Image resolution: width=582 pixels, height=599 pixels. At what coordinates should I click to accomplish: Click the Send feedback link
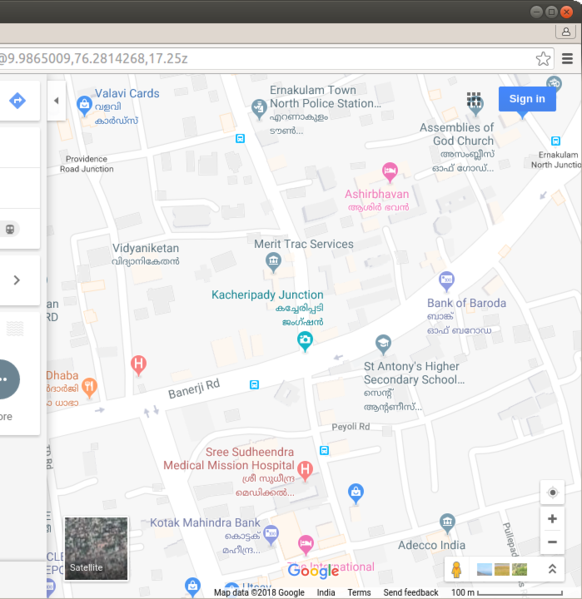click(x=410, y=593)
